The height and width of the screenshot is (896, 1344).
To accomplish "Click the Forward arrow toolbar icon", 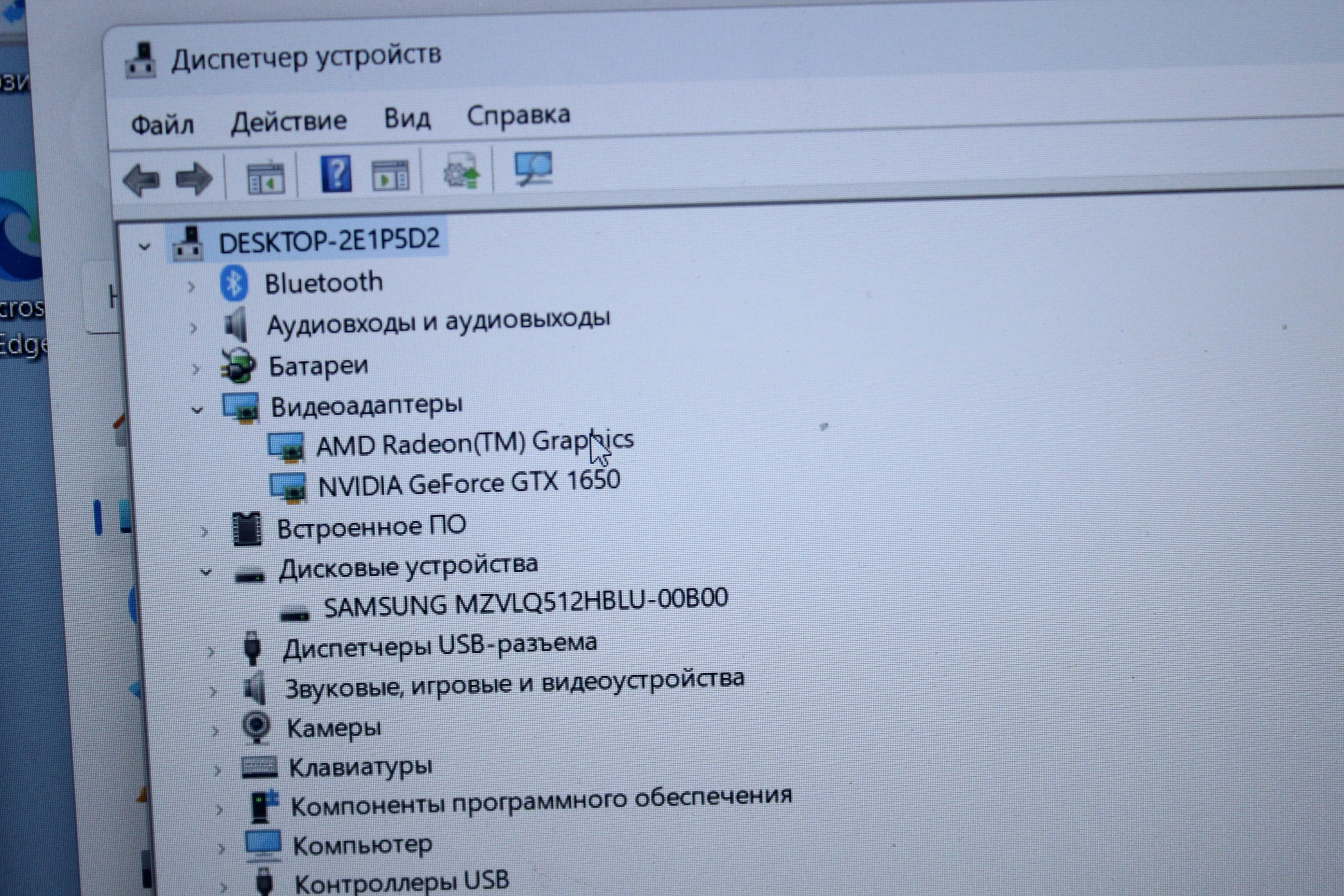I will coord(194,179).
